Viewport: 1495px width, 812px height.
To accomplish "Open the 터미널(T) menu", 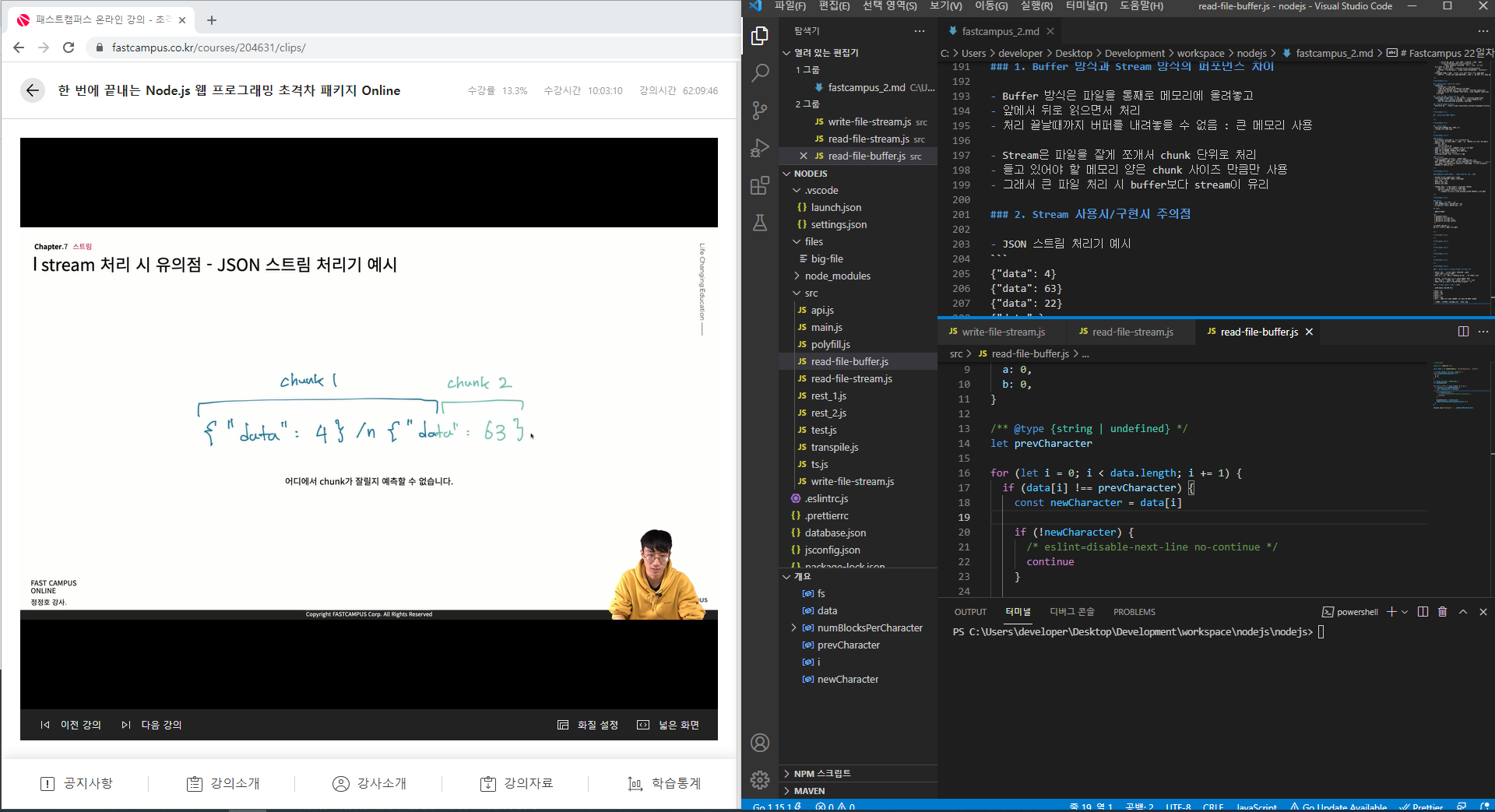I will tap(1086, 6).
